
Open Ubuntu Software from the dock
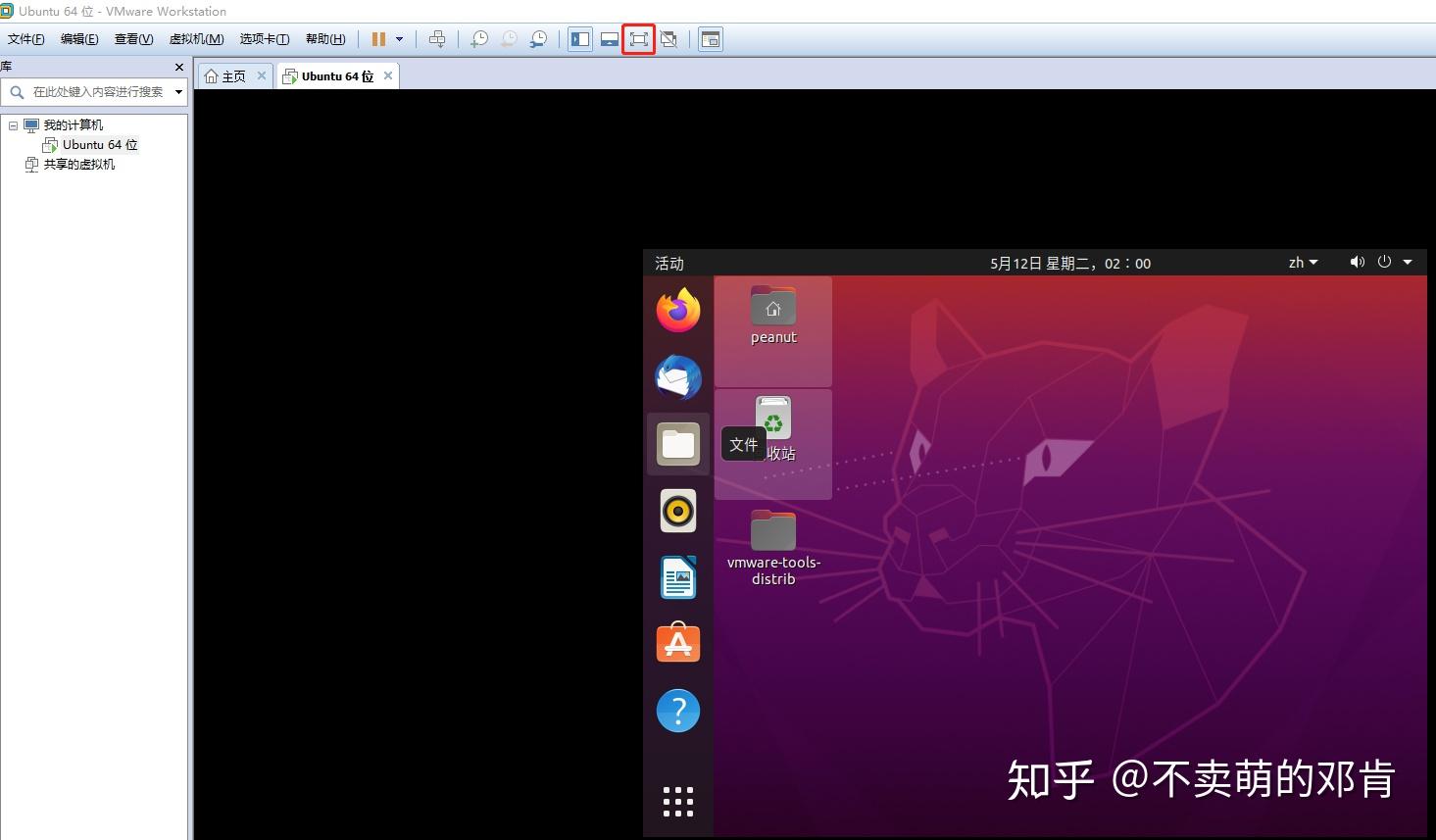(678, 643)
